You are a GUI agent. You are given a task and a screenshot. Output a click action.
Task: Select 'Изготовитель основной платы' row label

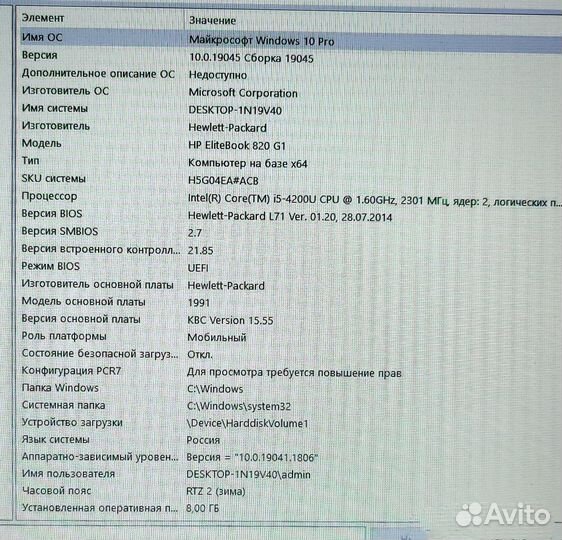pyautogui.click(x=97, y=284)
